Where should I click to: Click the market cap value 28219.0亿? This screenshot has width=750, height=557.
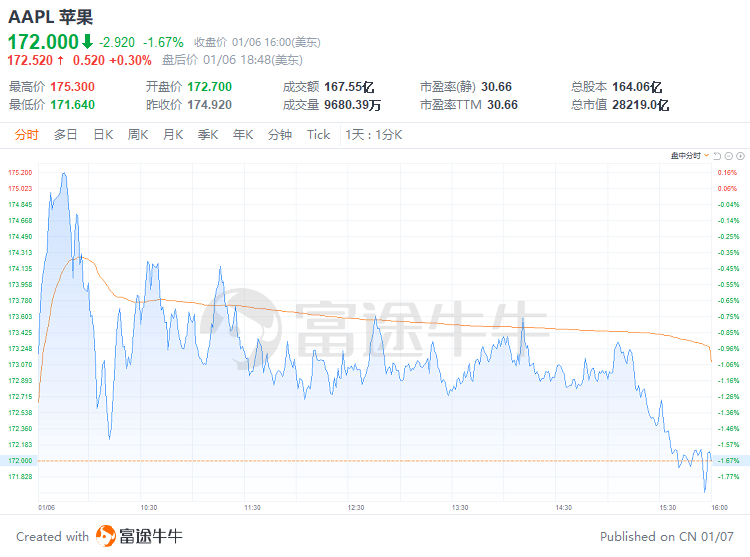point(640,104)
